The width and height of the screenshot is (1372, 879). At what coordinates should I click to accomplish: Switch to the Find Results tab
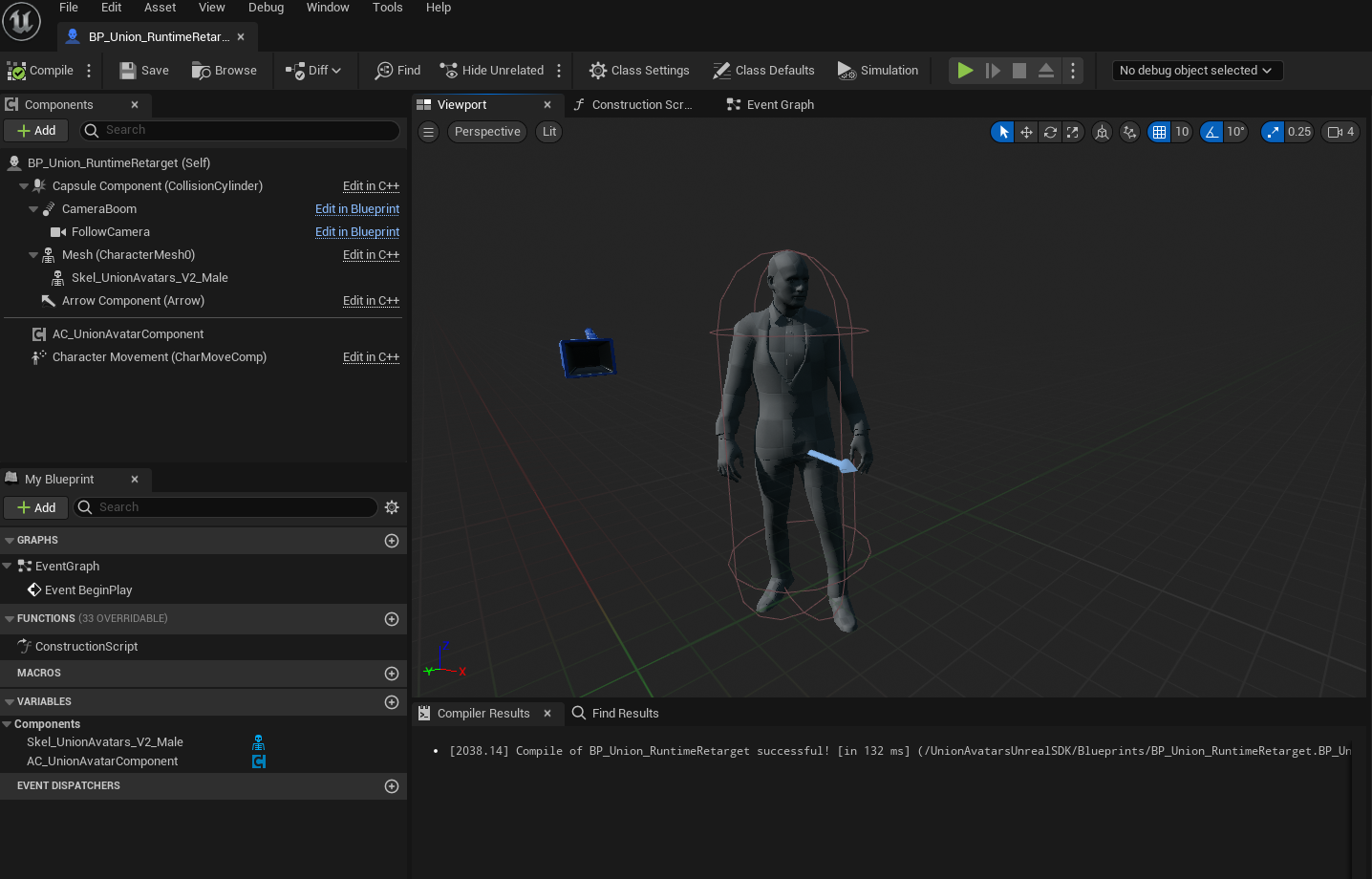(615, 714)
